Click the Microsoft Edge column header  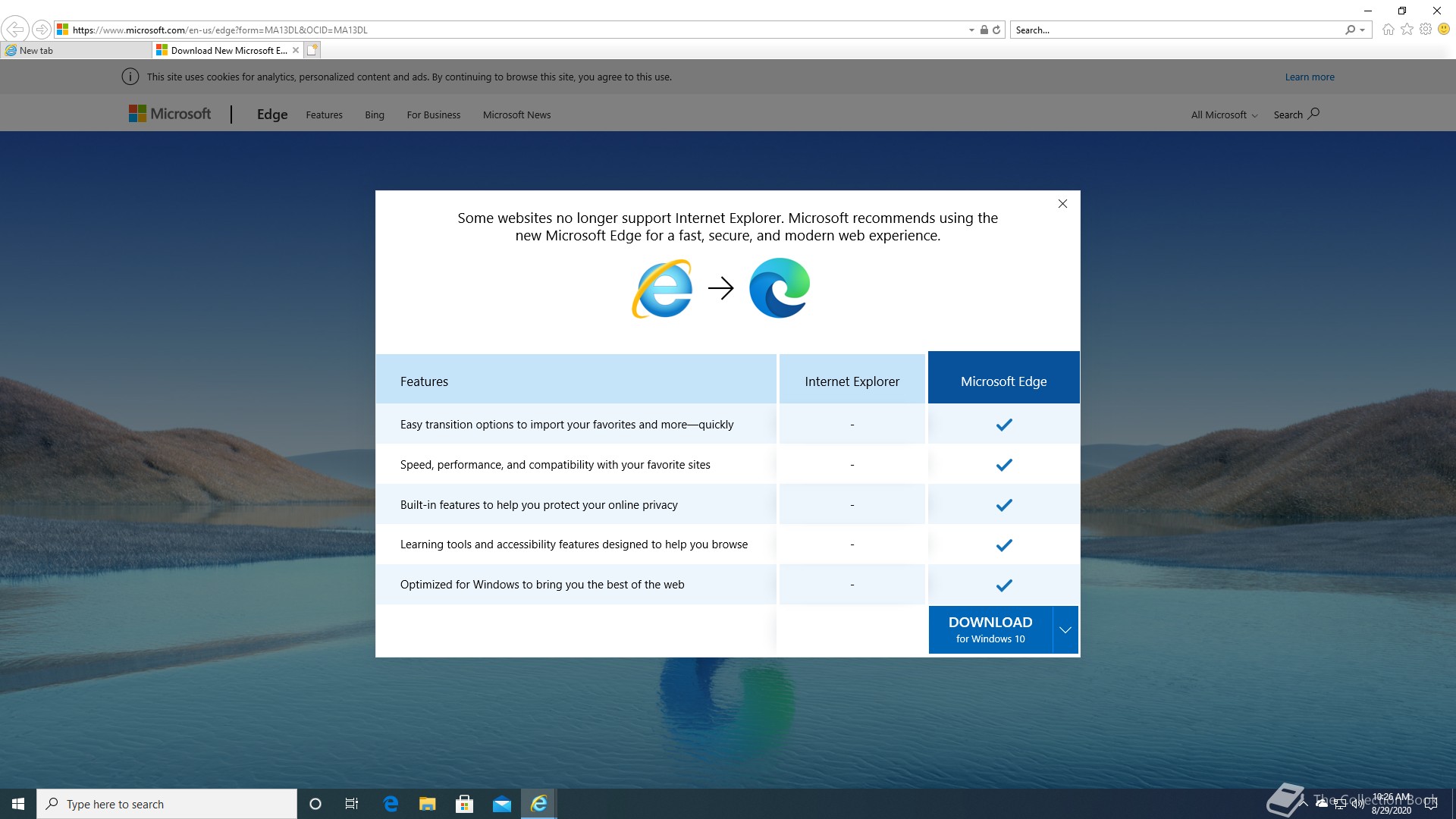[x=1003, y=378]
